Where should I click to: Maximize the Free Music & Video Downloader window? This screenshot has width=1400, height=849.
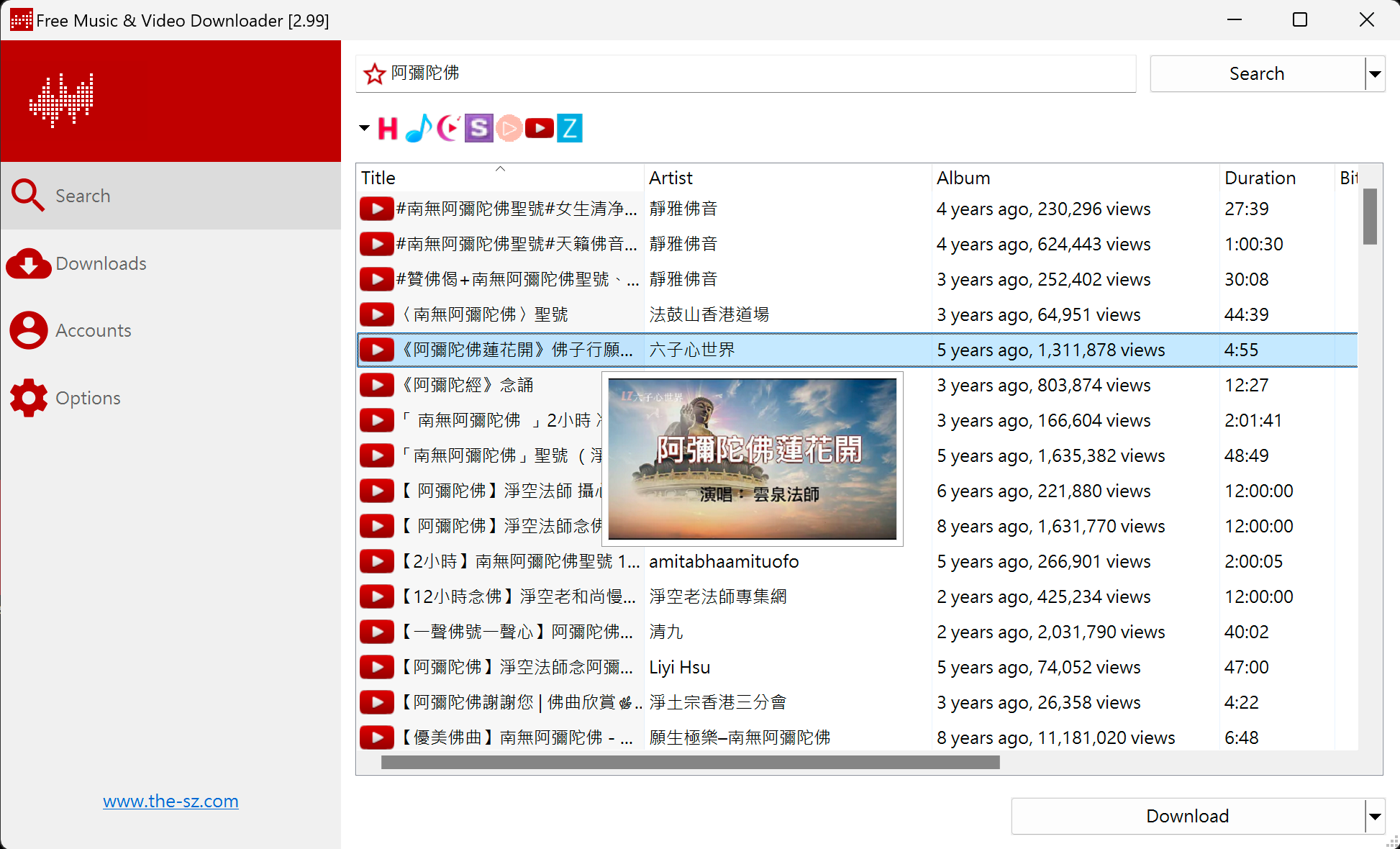[1300, 20]
